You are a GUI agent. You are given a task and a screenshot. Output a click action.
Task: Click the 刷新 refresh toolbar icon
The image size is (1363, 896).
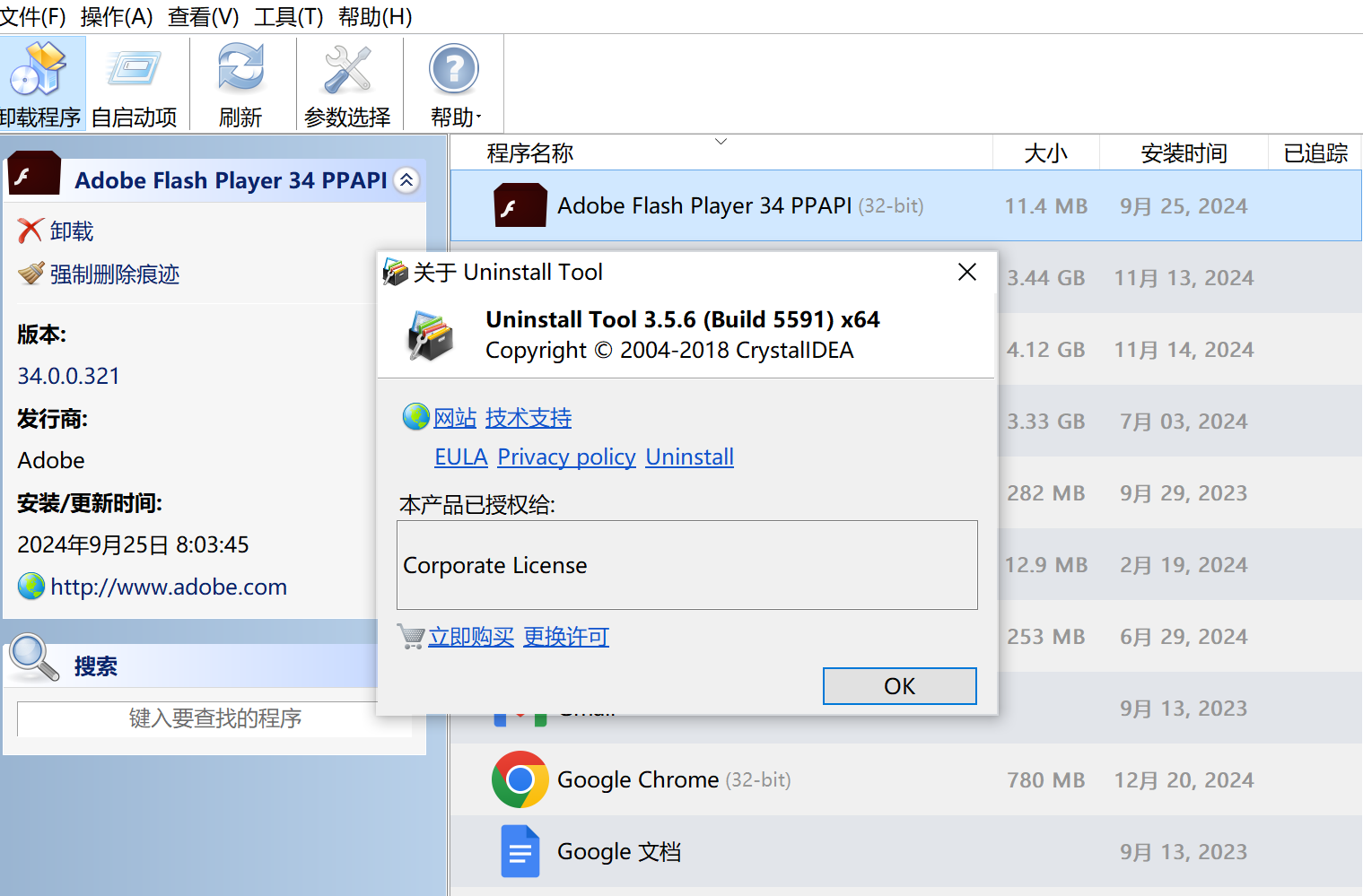240,69
